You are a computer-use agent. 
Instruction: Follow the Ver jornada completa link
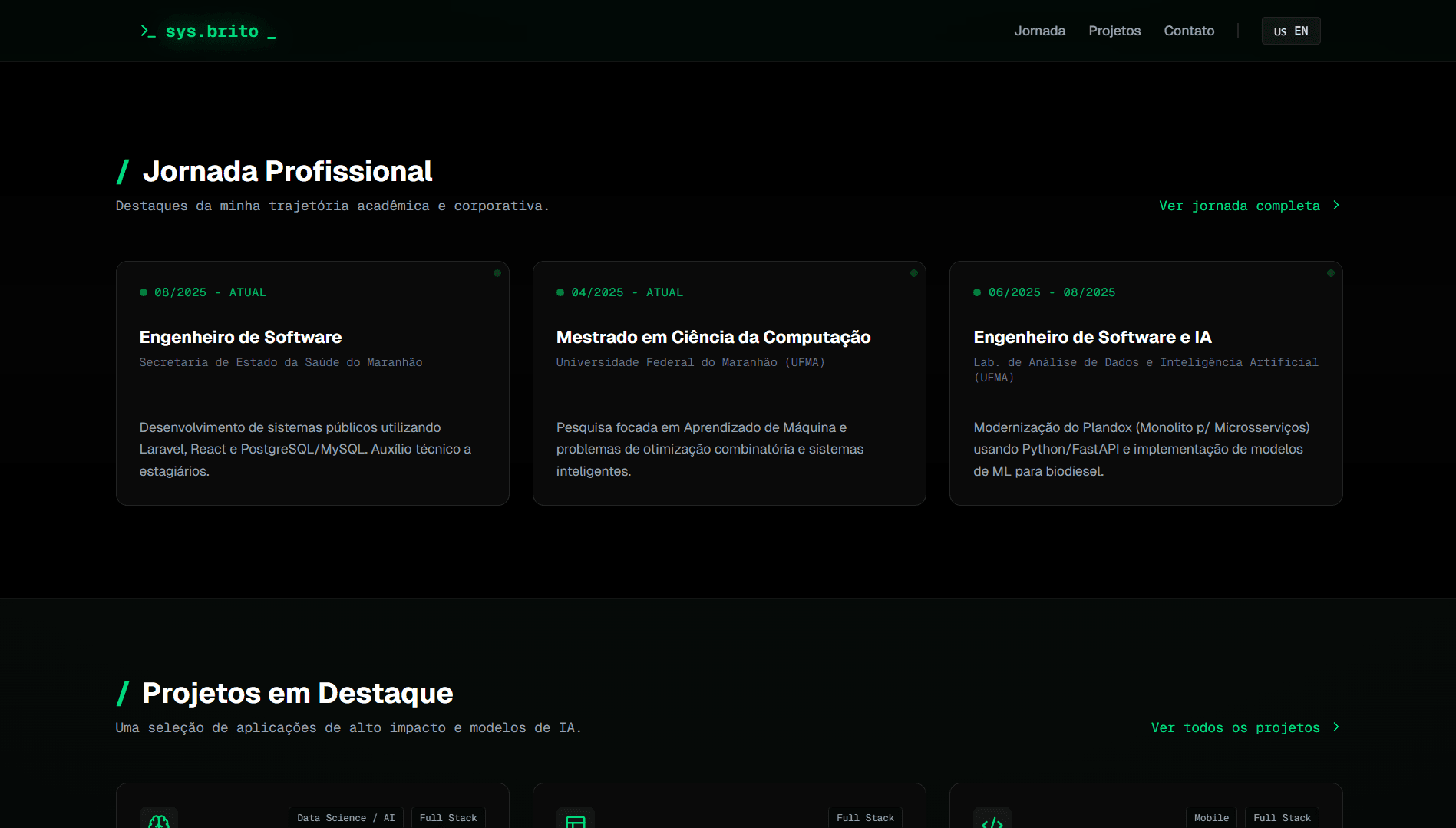1250,206
